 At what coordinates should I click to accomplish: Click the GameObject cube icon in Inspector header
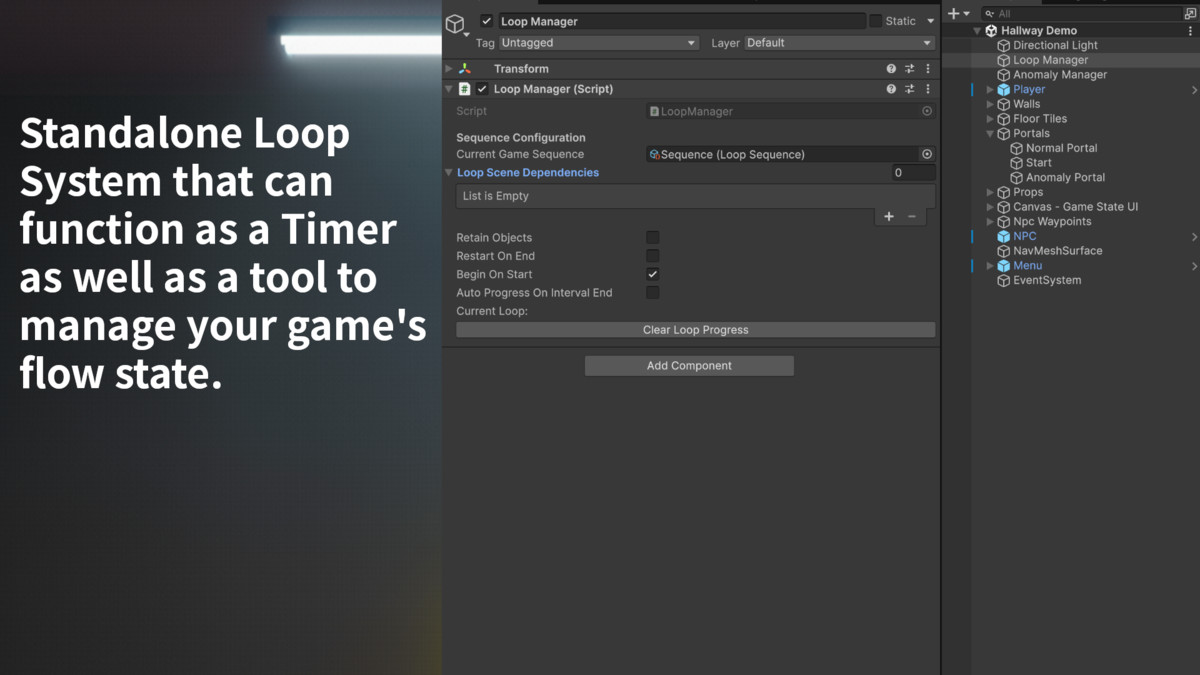coord(455,24)
